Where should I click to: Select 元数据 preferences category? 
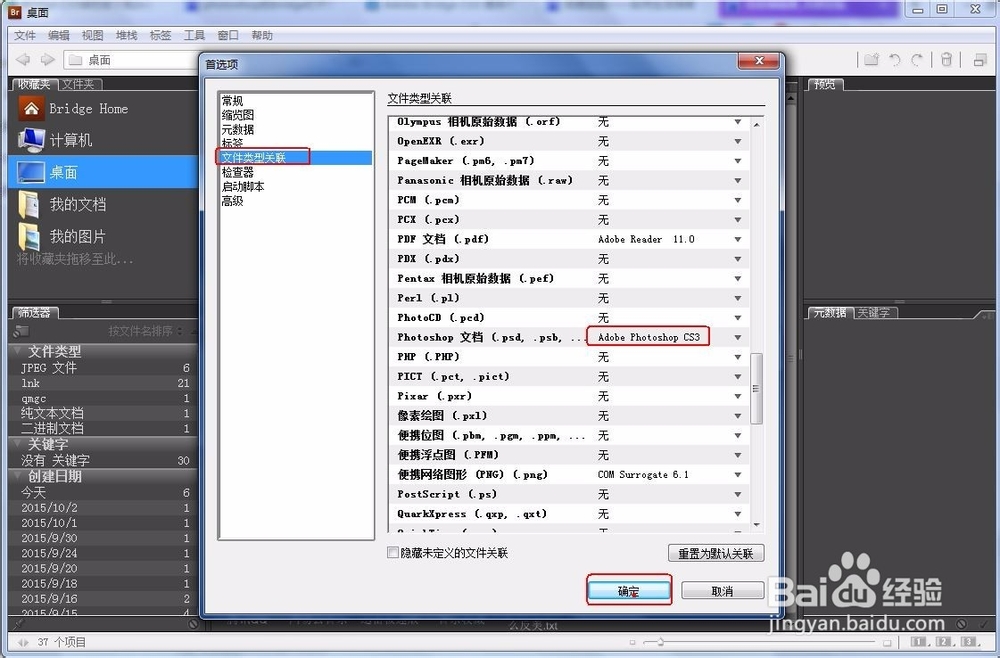click(238, 129)
